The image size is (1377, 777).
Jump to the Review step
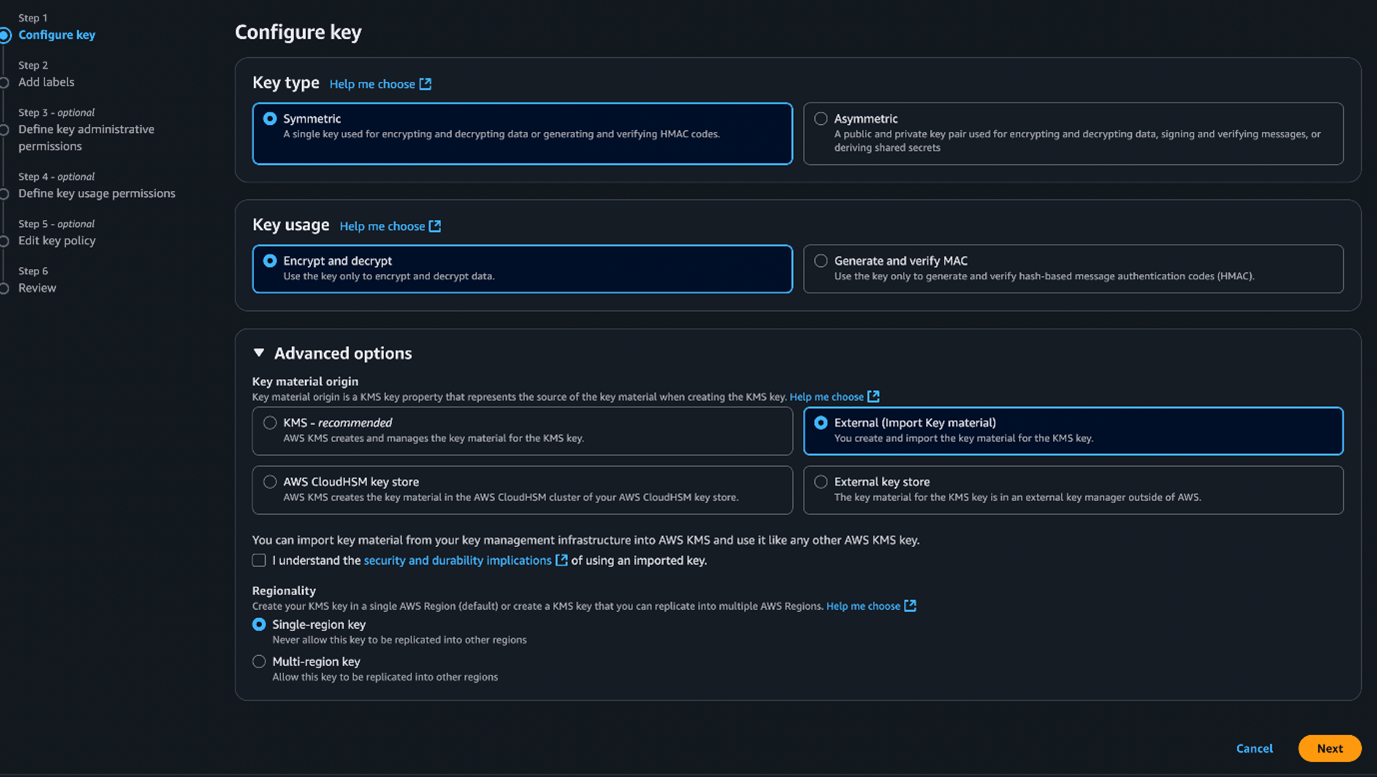[37, 288]
